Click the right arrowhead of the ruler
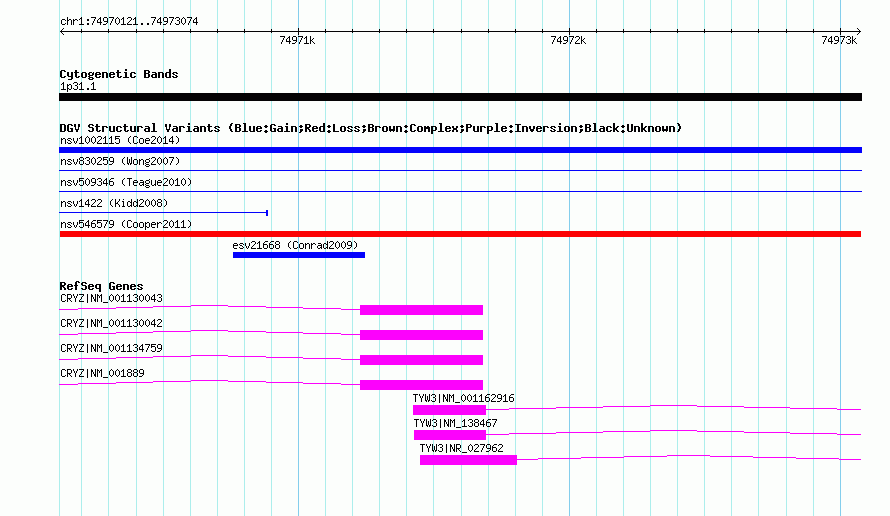890x516 pixels. pos(858,32)
